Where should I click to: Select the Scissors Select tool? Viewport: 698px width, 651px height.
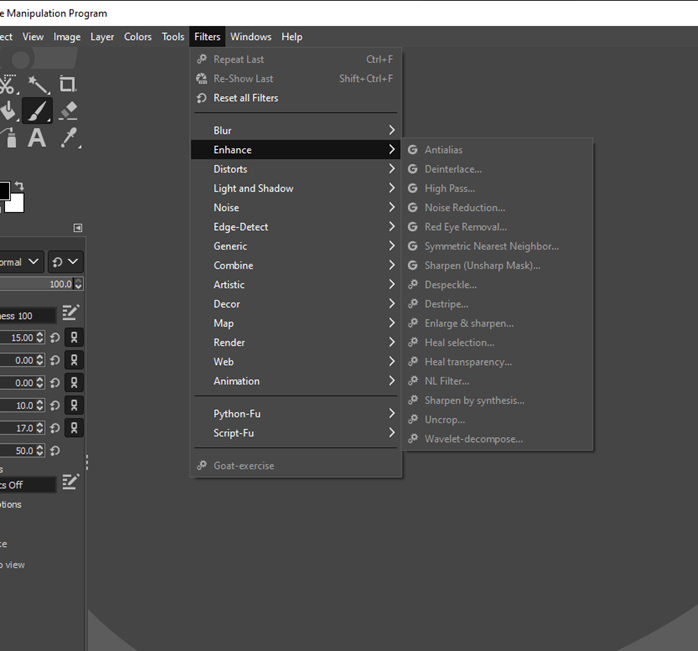click(8, 84)
